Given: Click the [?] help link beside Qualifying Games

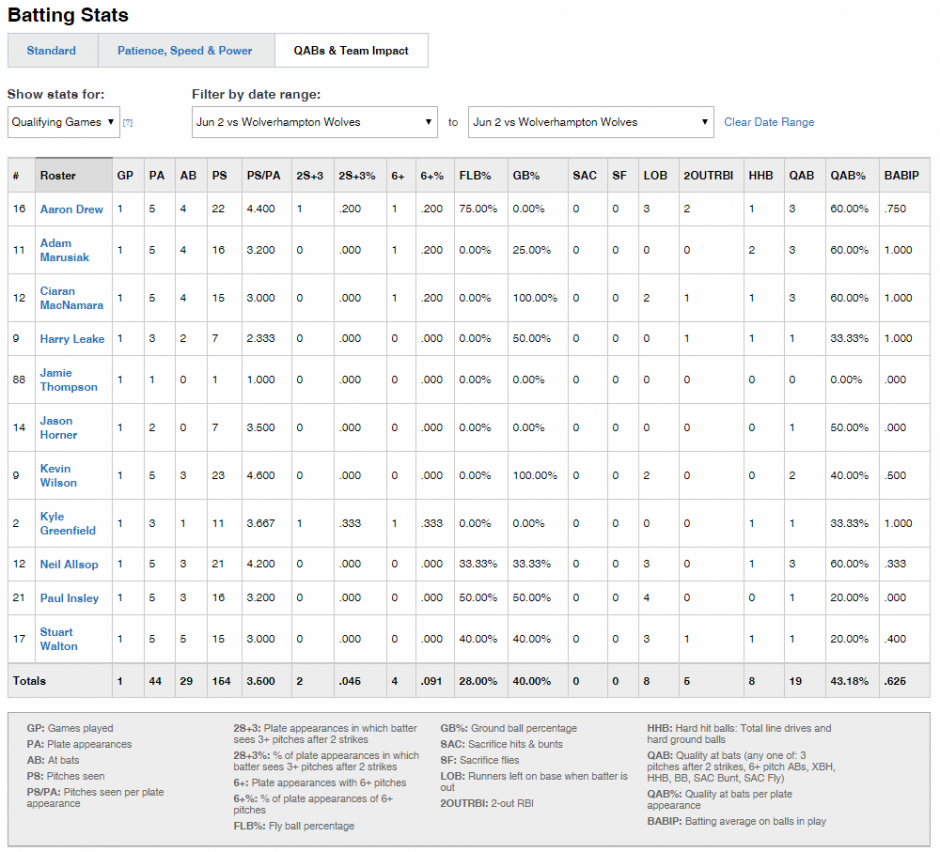Looking at the screenshot, I should coord(128,123).
